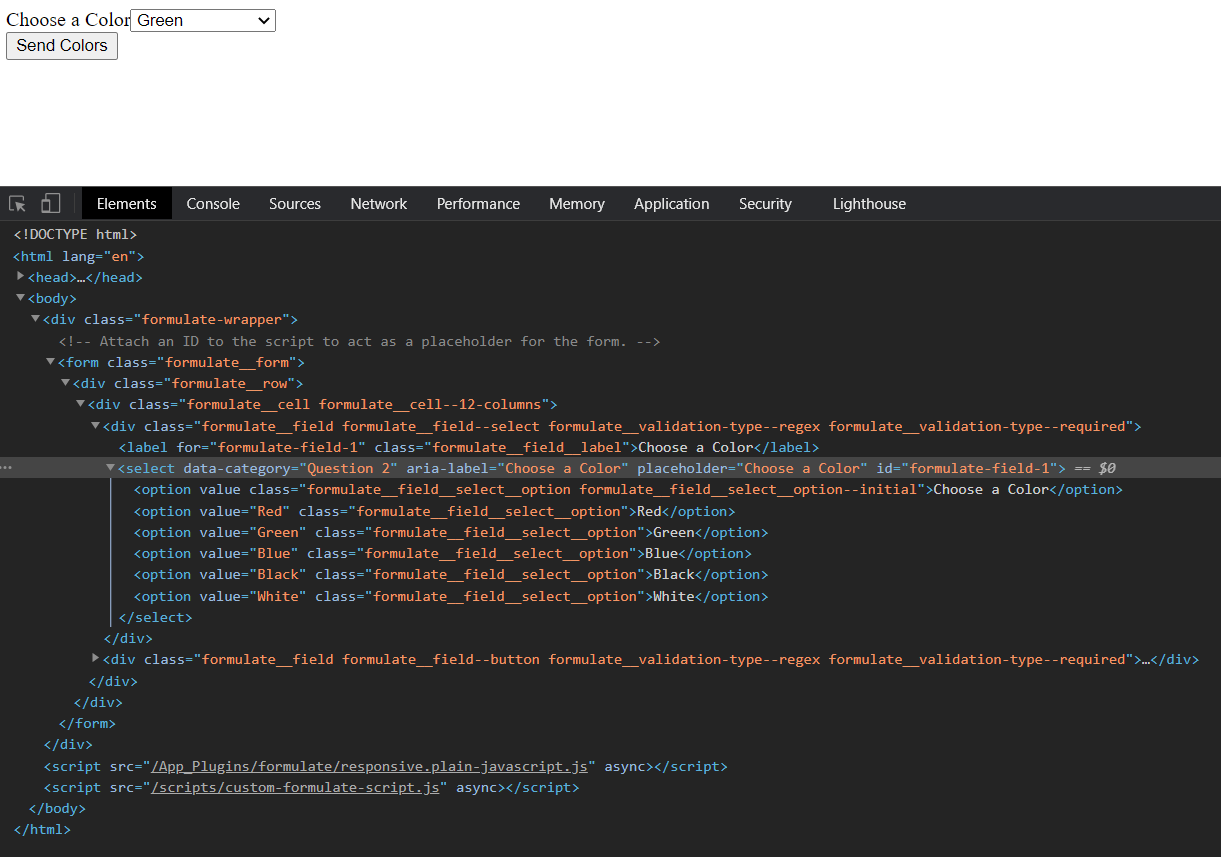
Task: Open the Lighthouse tab
Action: pyautogui.click(x=869, y=204)
